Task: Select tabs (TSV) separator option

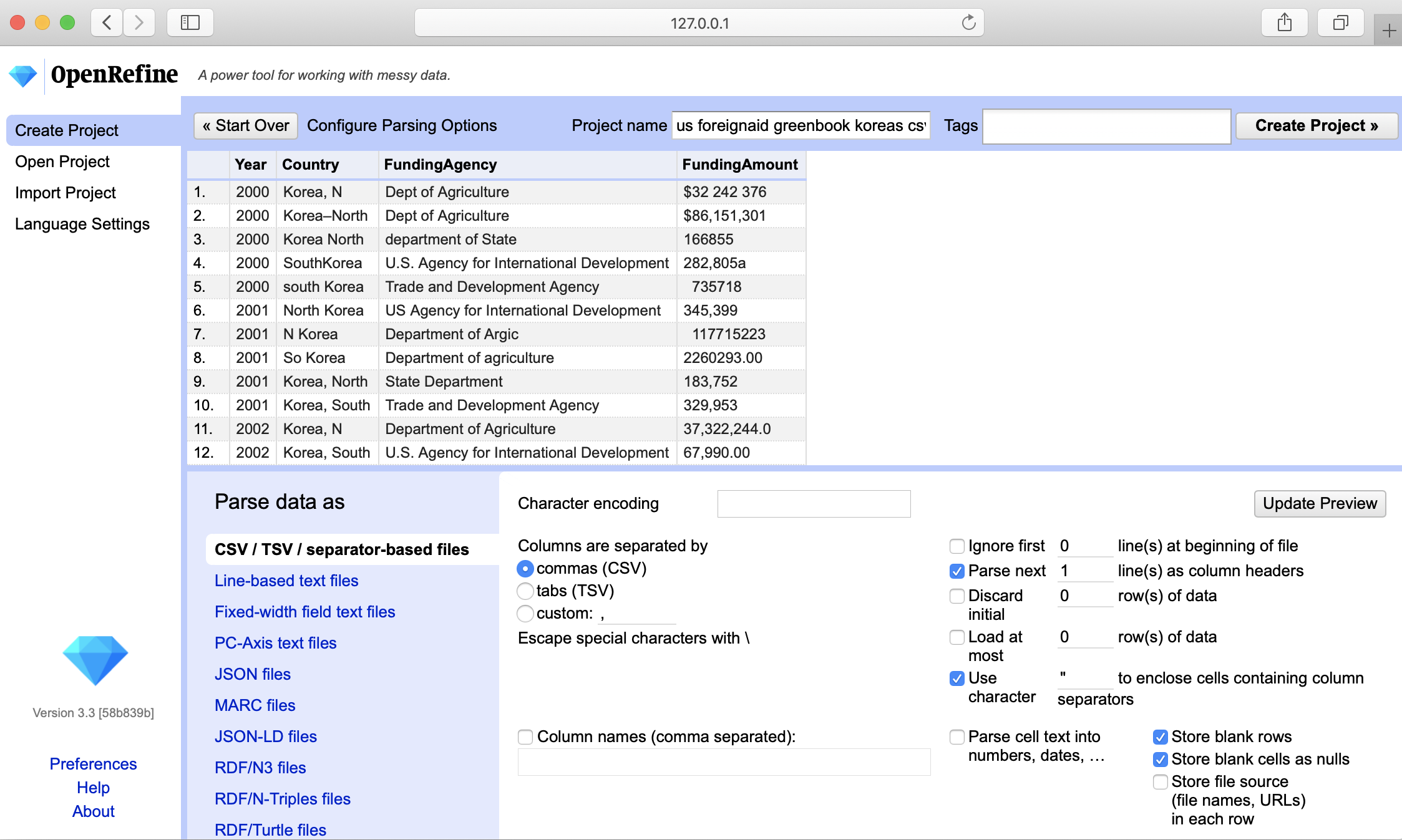Action: tap(525, 591)
